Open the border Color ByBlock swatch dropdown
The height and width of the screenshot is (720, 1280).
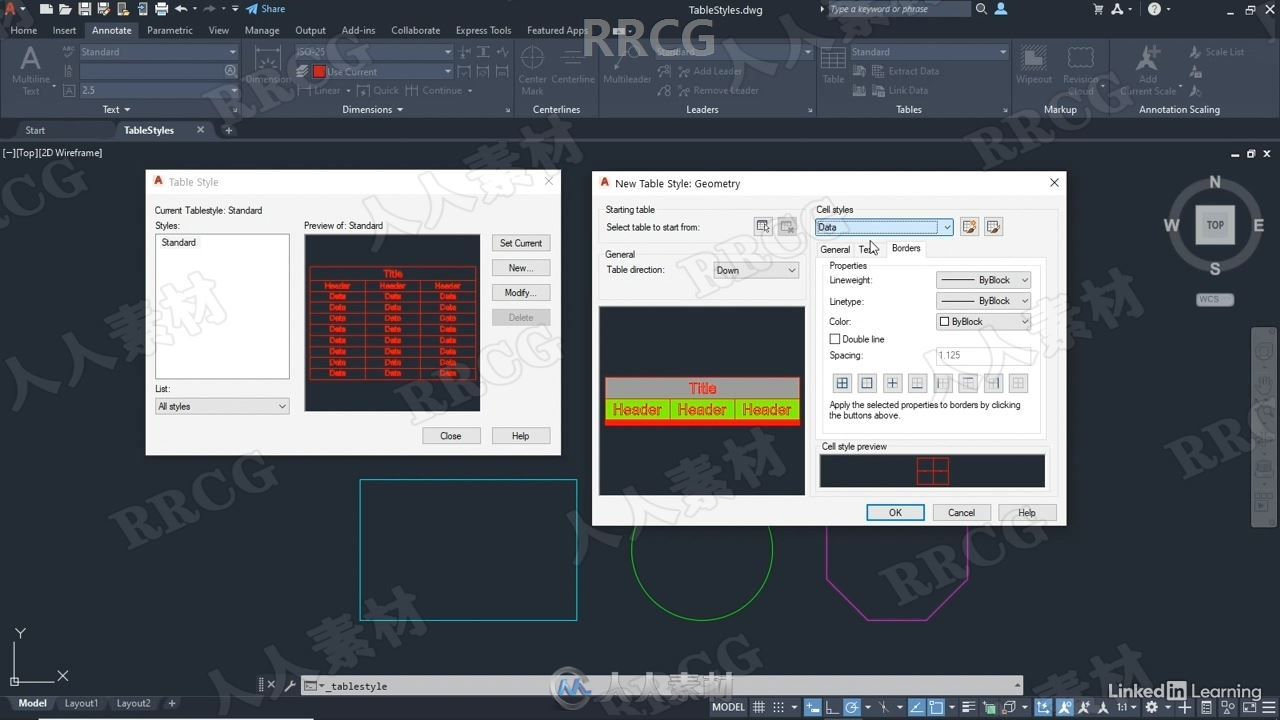[983, 322]
